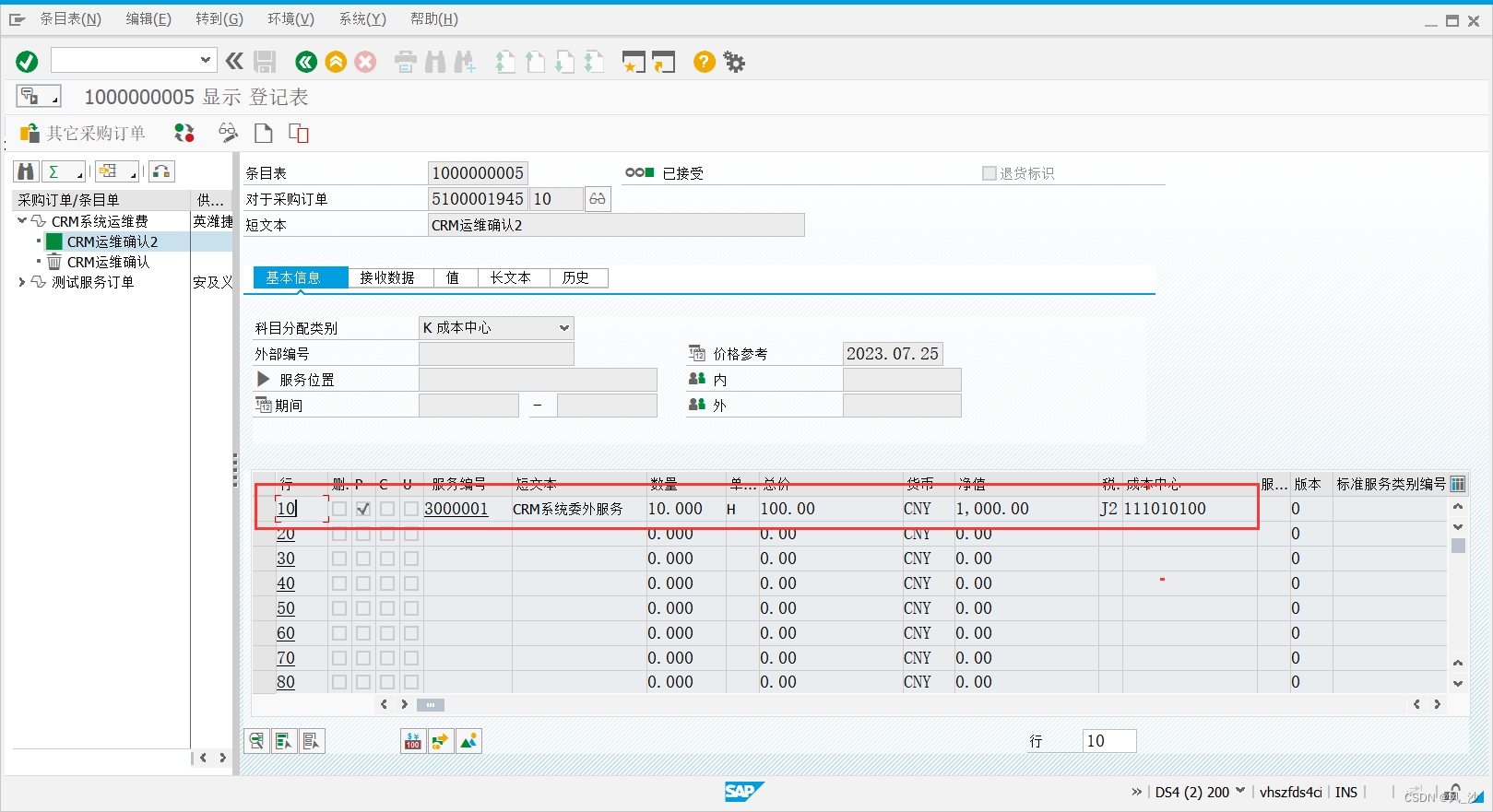The width and height of the screenshot is (1493, 812).
Task: Open the command field dropdown arrow
Action: pos(206,60)
